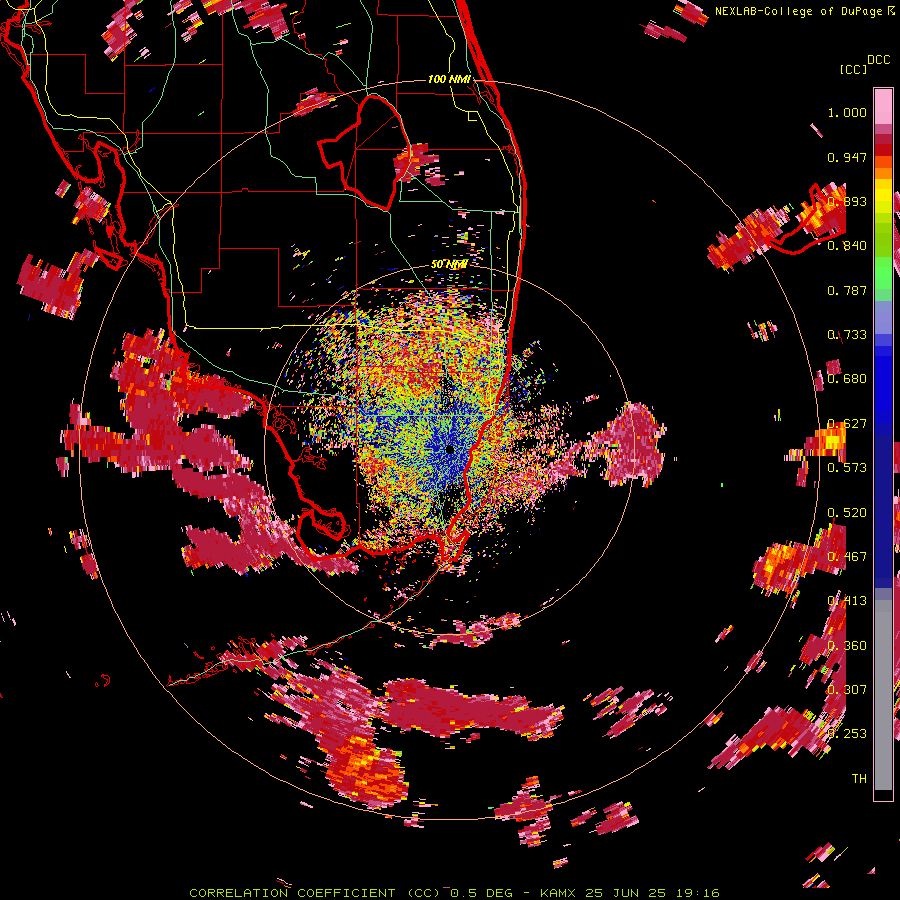Click the DCC product label
Screen dimensions: 900x900
click(878, 60)
